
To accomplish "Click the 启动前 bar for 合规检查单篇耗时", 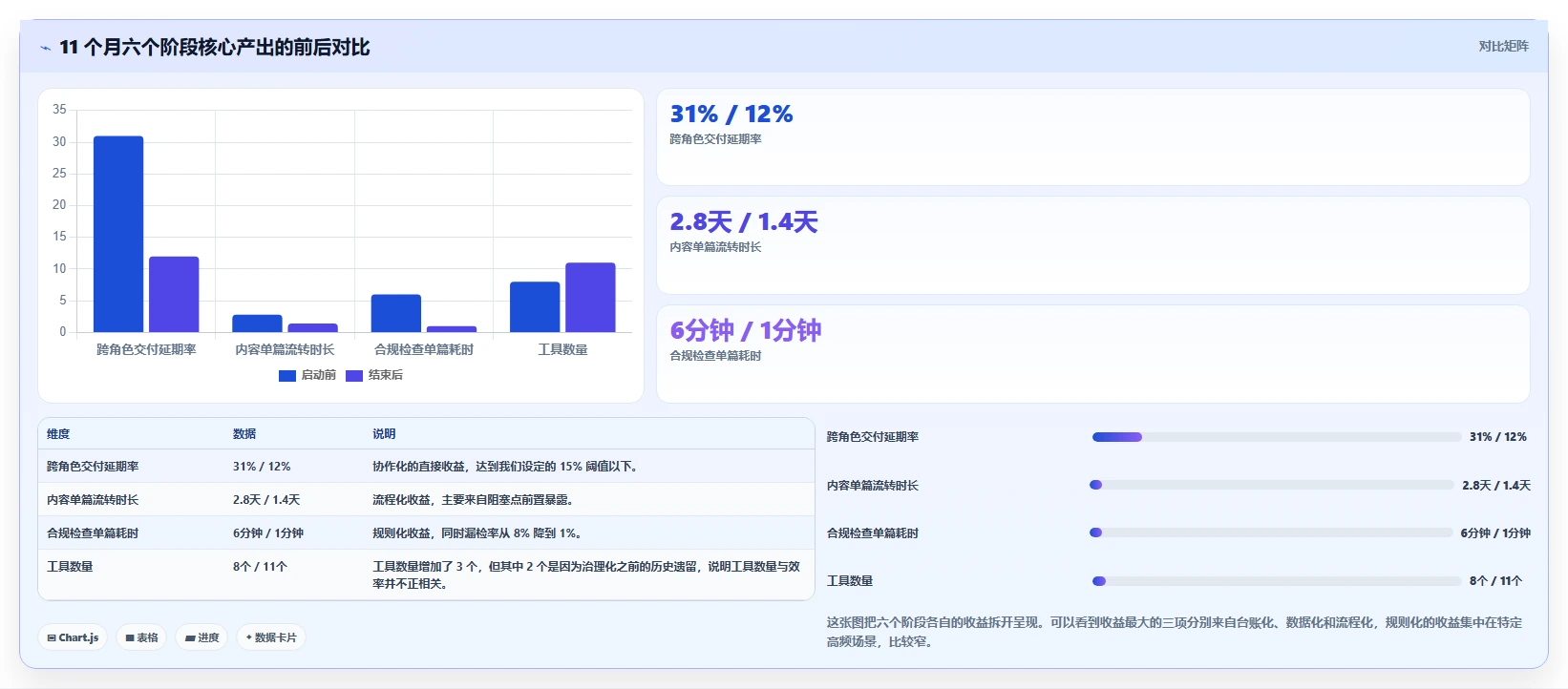I will (396, 313).
